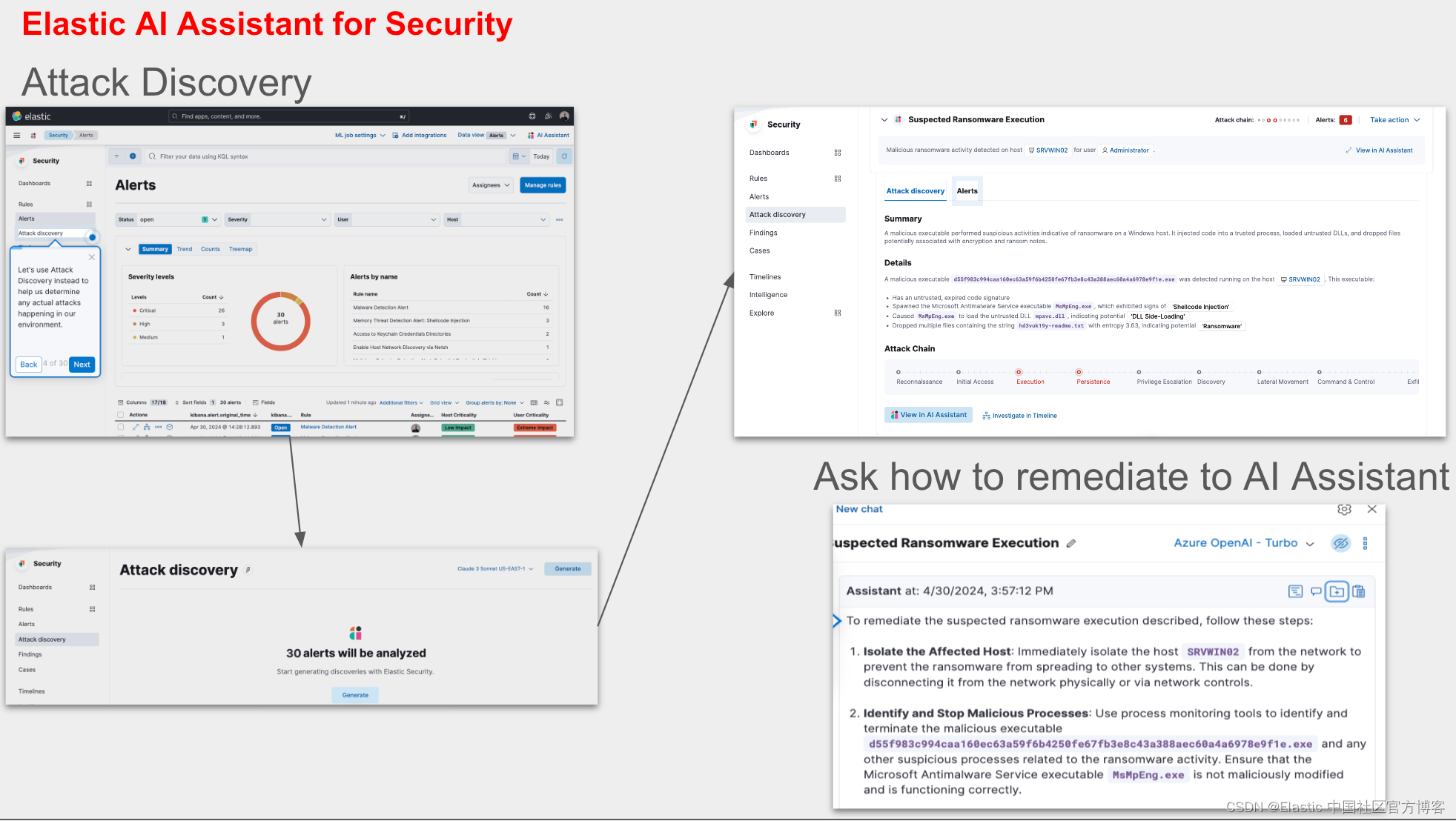Click the Generate button for analysis
The image size is (1456, 821).
(355, 695)
